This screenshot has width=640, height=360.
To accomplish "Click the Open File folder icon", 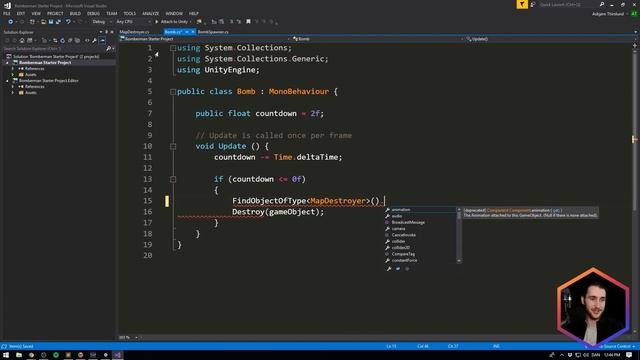I will tap(43, 22).
